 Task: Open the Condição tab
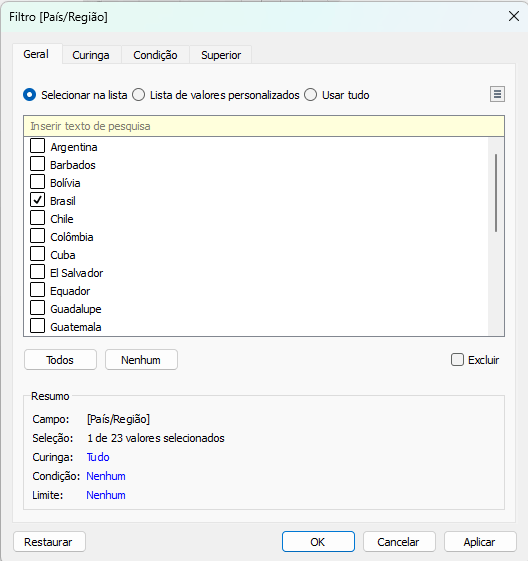[155, 55]
